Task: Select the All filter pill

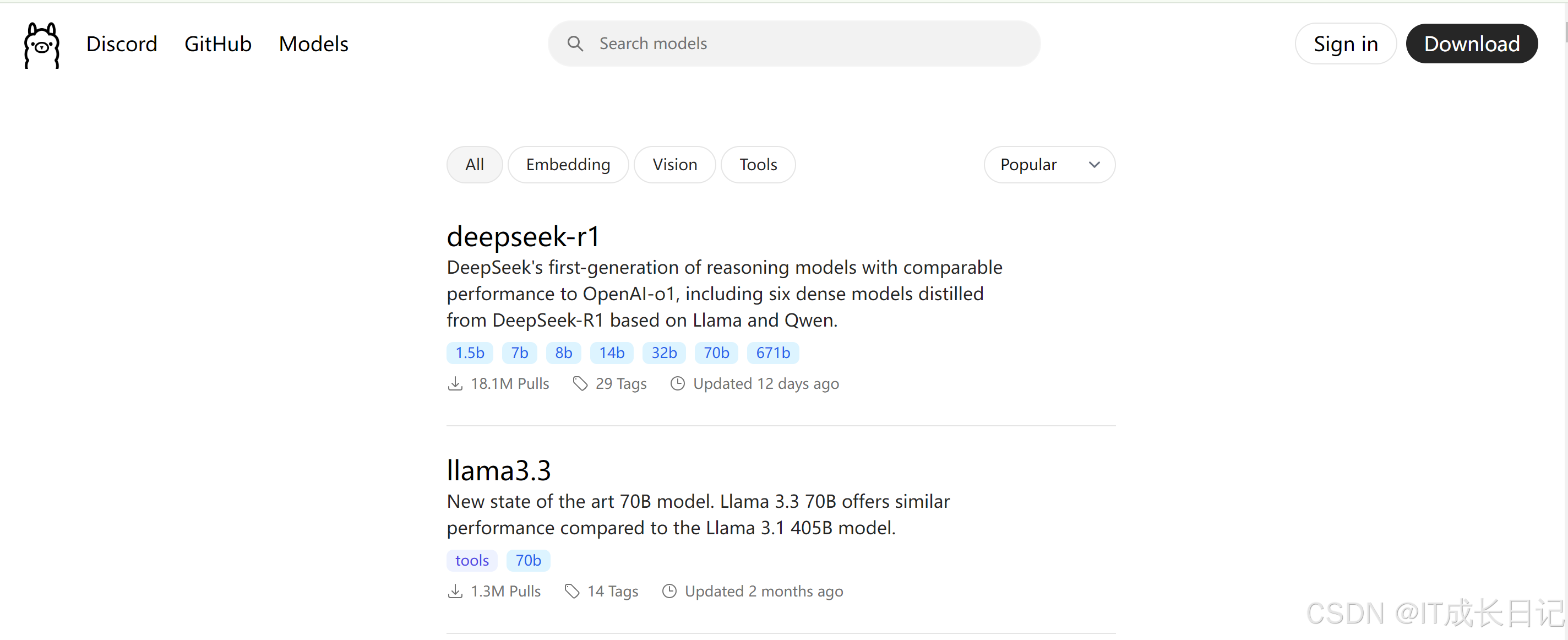Action: pos(474,165)
